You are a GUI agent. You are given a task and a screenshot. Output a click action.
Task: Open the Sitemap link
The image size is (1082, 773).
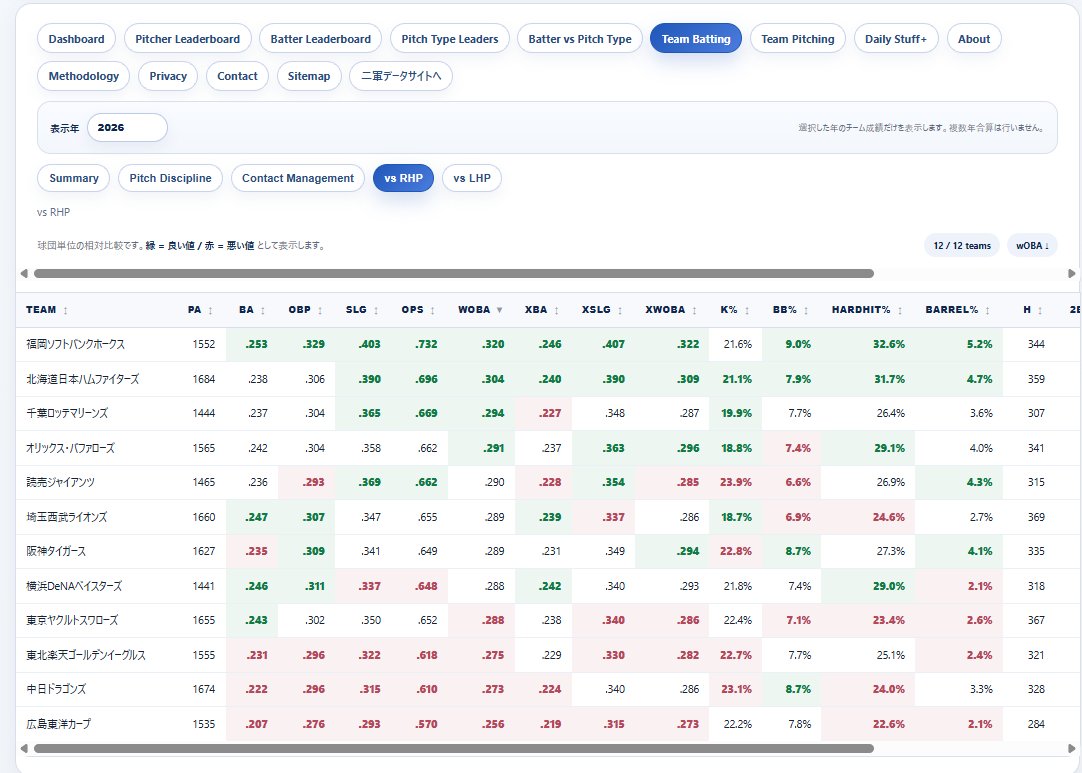point(308,76)
